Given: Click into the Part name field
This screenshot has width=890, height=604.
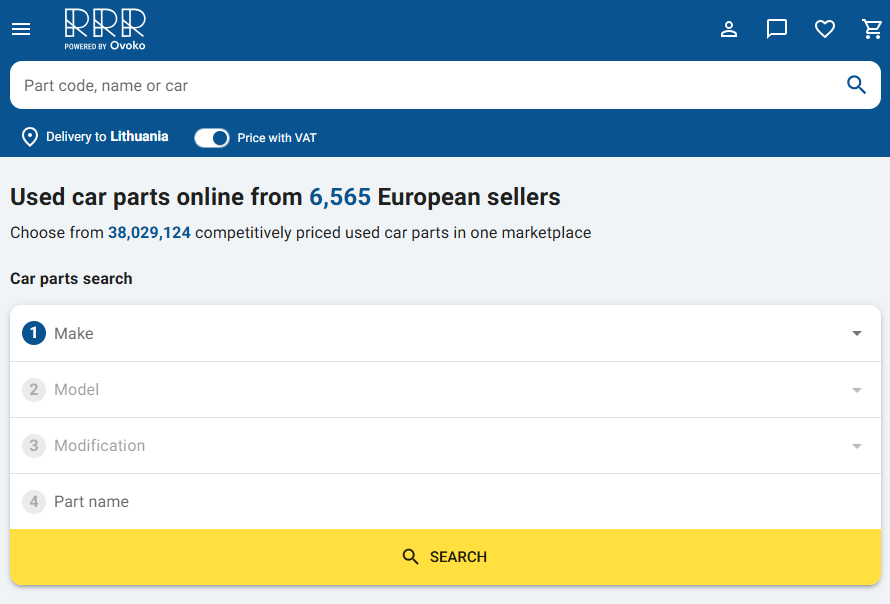Looking at the screenshot, I should coord(445,502).
